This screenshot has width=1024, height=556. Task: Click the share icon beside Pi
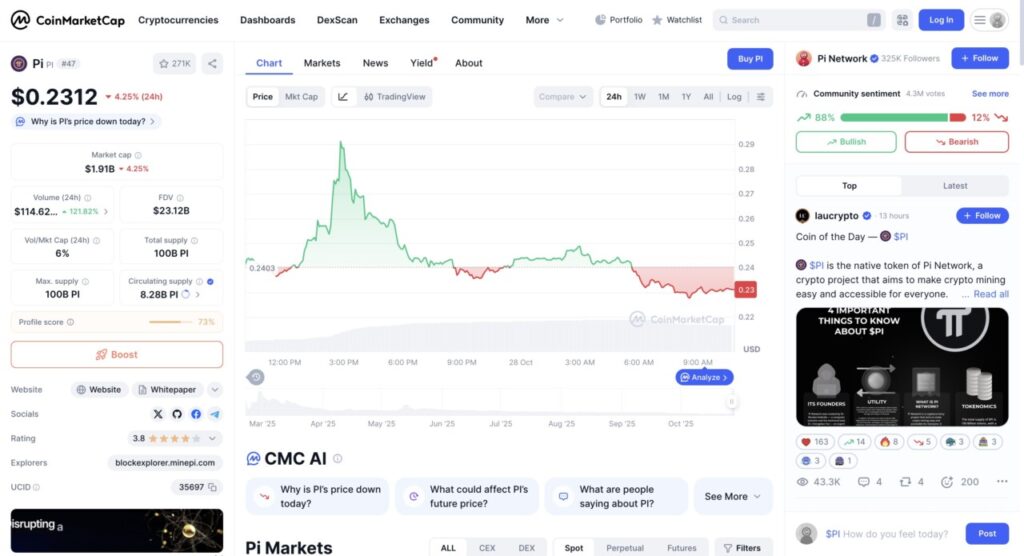pos(212,64)
